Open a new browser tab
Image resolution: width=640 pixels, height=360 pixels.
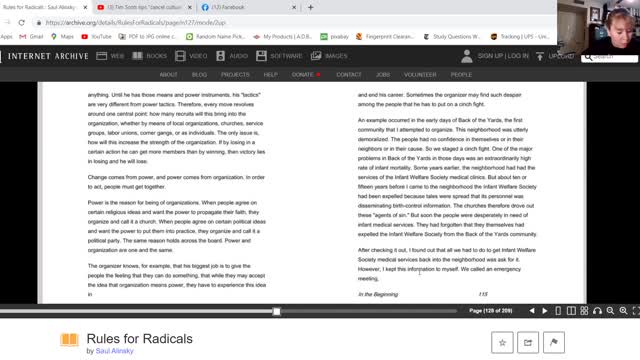tap(311, 7)
